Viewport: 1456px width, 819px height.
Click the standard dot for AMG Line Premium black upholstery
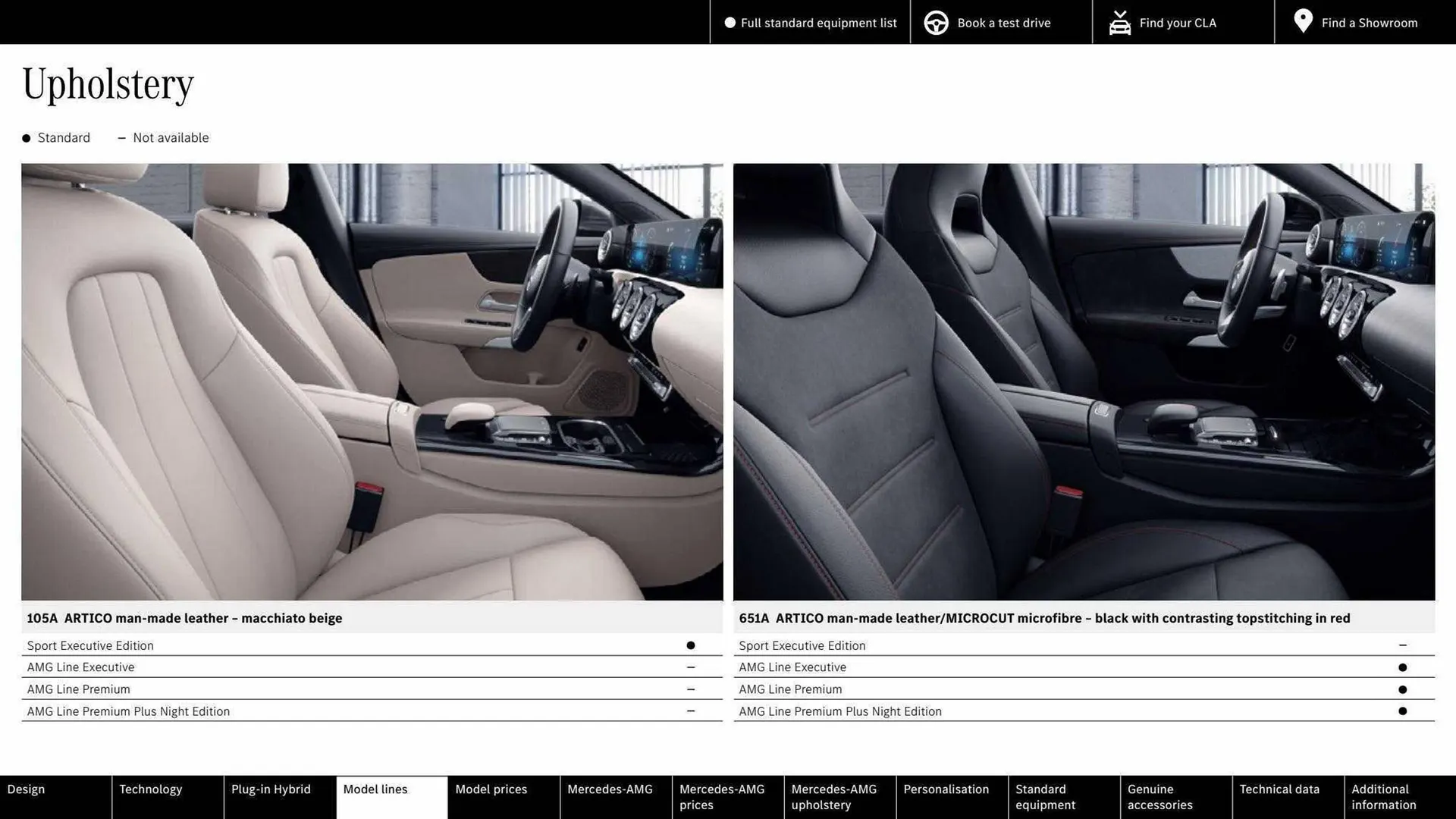1403,689
